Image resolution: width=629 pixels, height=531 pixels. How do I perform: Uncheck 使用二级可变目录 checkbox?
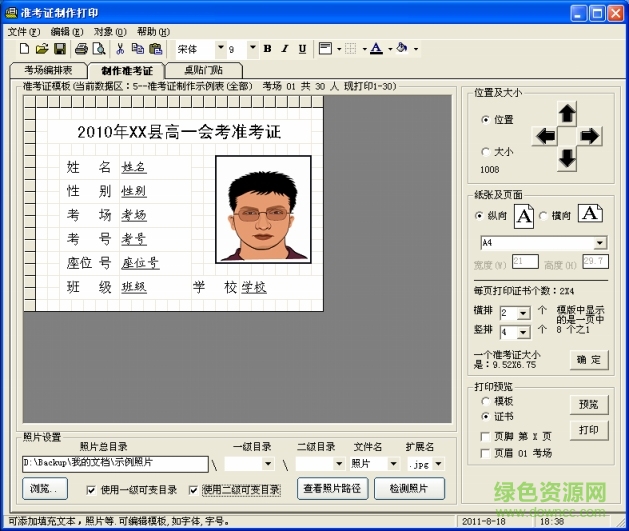click(x=193, y=490)
